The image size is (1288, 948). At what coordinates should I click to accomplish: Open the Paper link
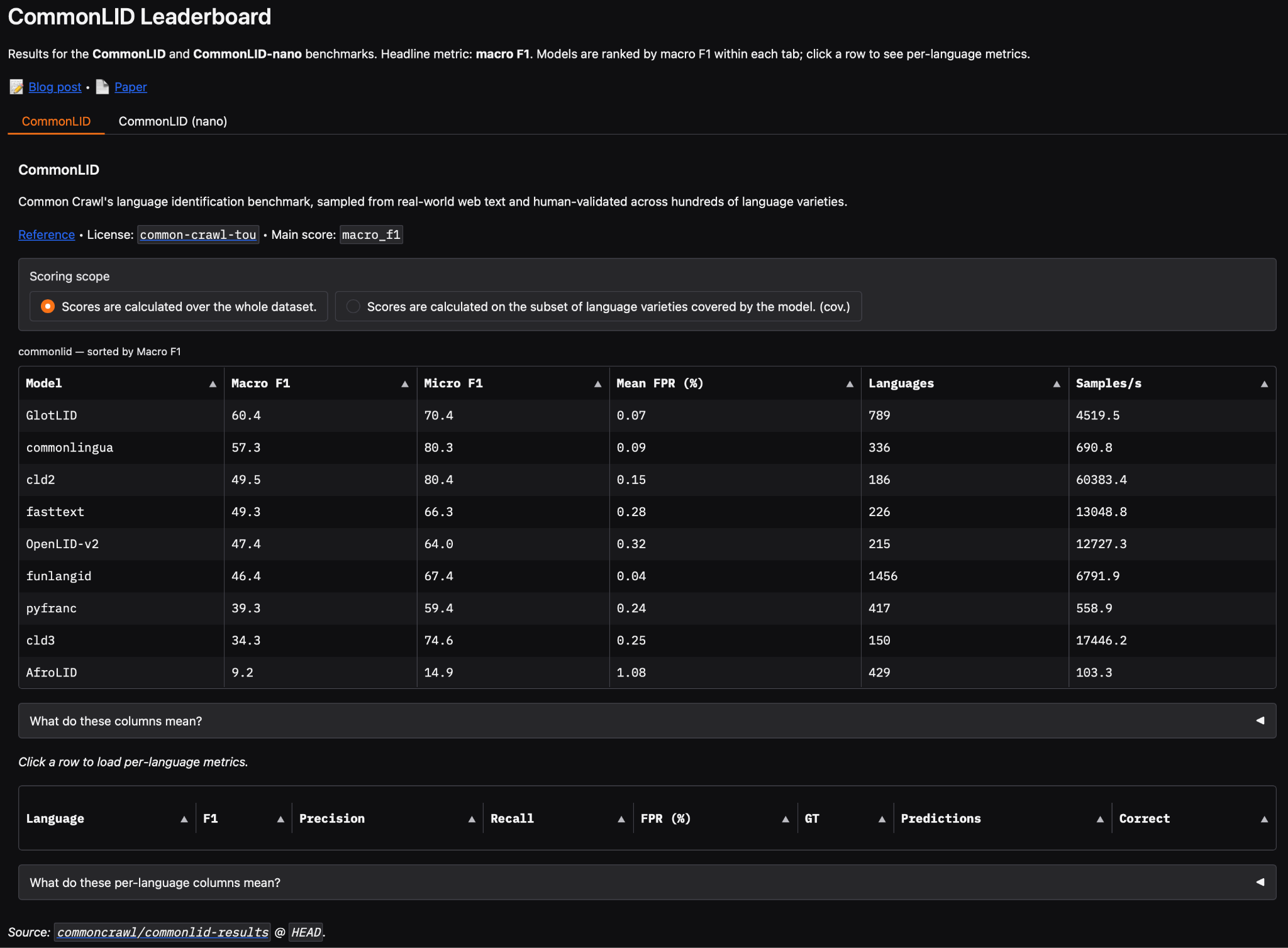pos(131,87)
